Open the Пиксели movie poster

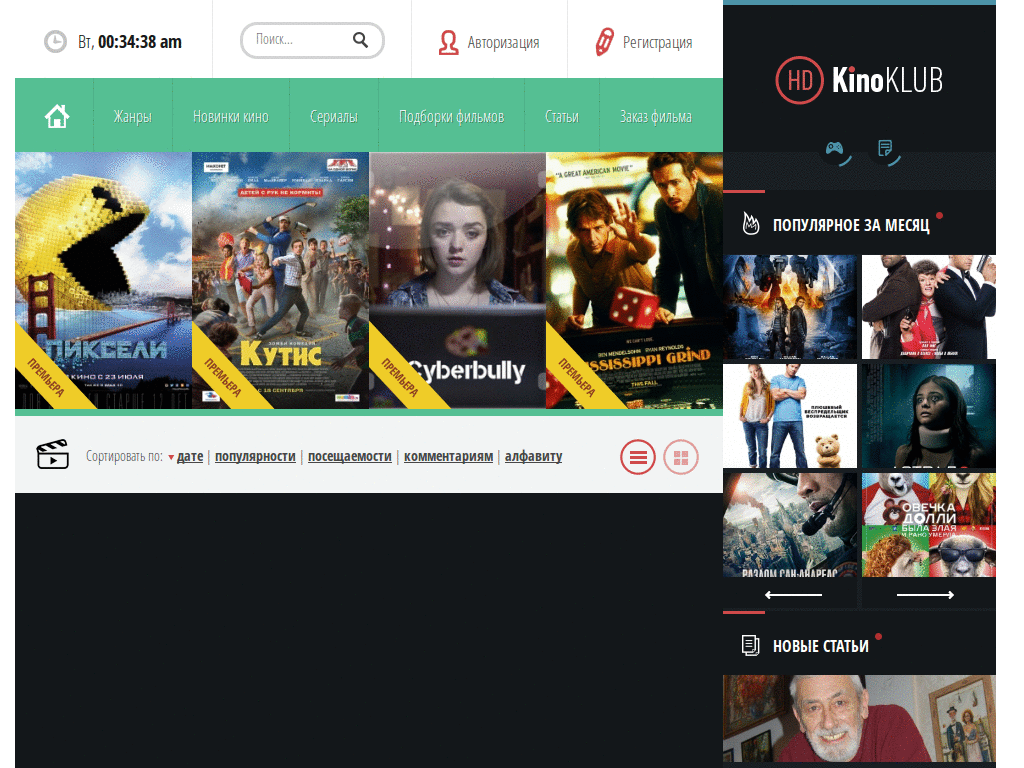tap(103, 281)
